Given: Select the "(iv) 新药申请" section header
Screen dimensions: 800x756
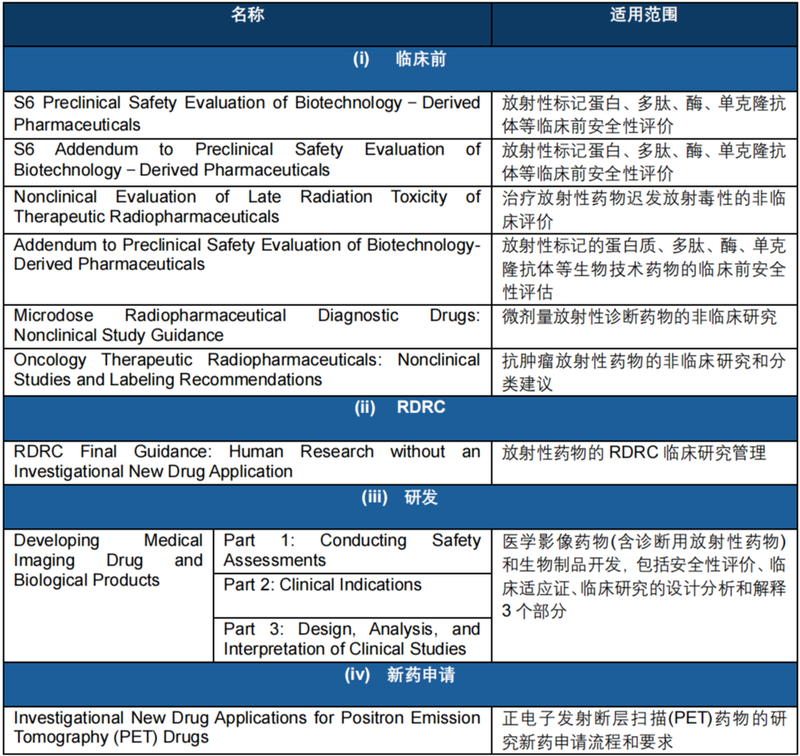Looking at the screenshot, I should click(x=400, y=675).
